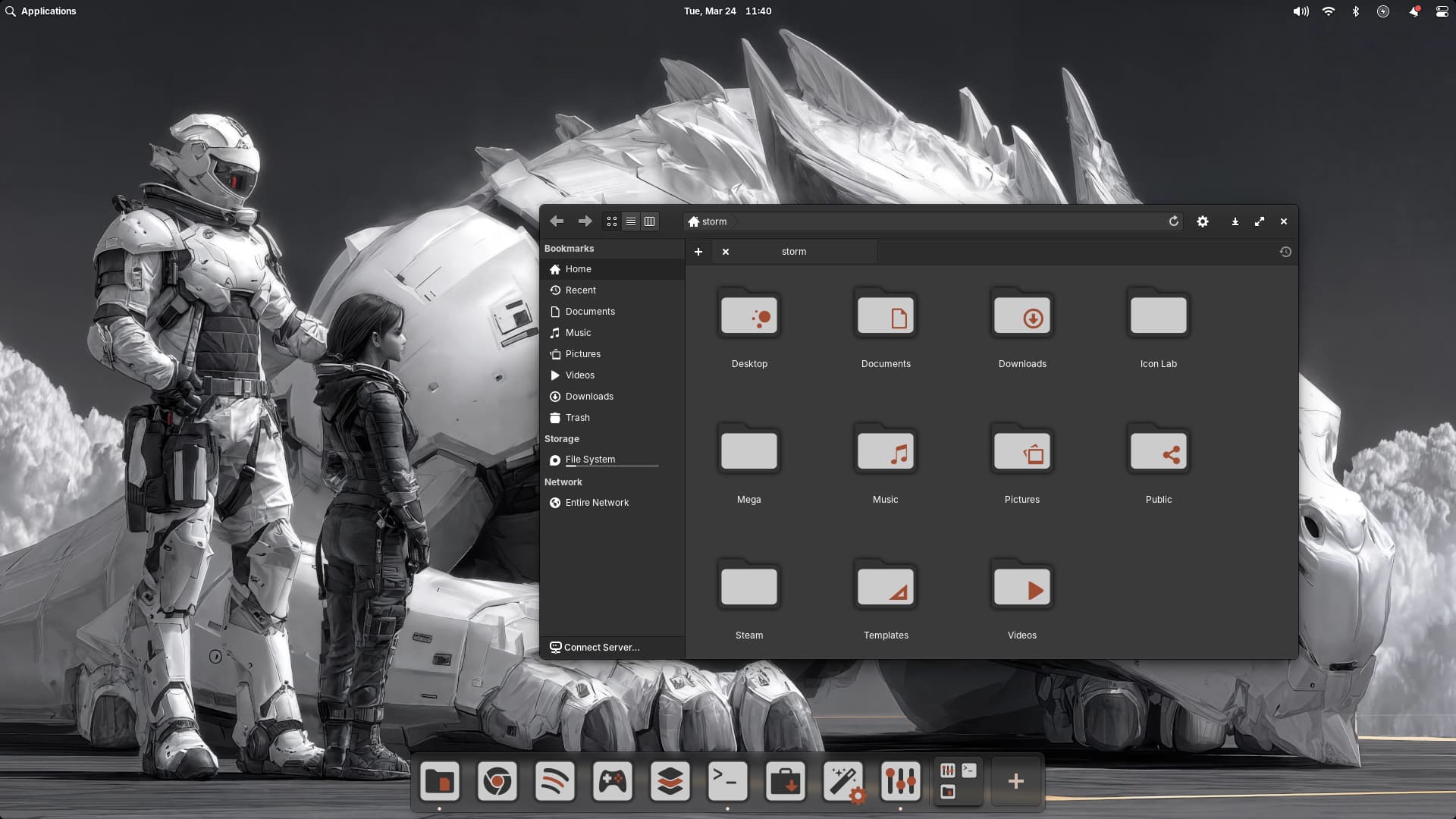Open the closed-tabs history icon
This screenshot has height=819, width=1456.
[x=1285, y=252]
